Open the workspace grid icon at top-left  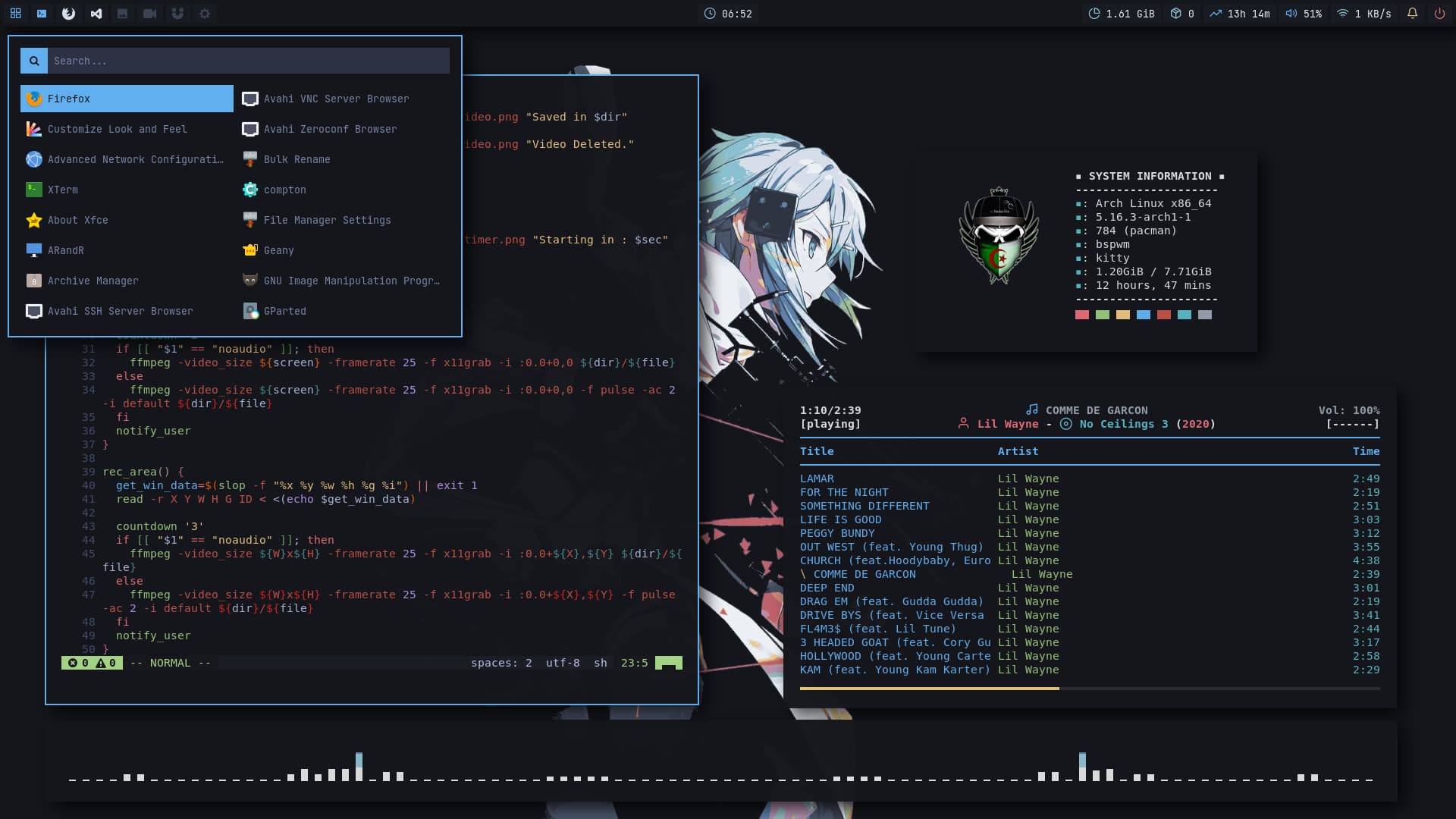point(15,14)
